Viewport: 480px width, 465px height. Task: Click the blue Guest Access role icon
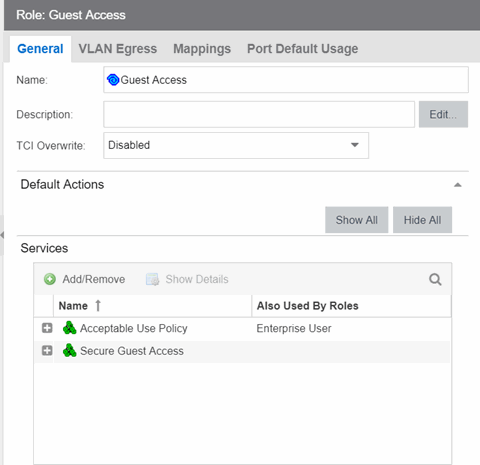(113, 80)
